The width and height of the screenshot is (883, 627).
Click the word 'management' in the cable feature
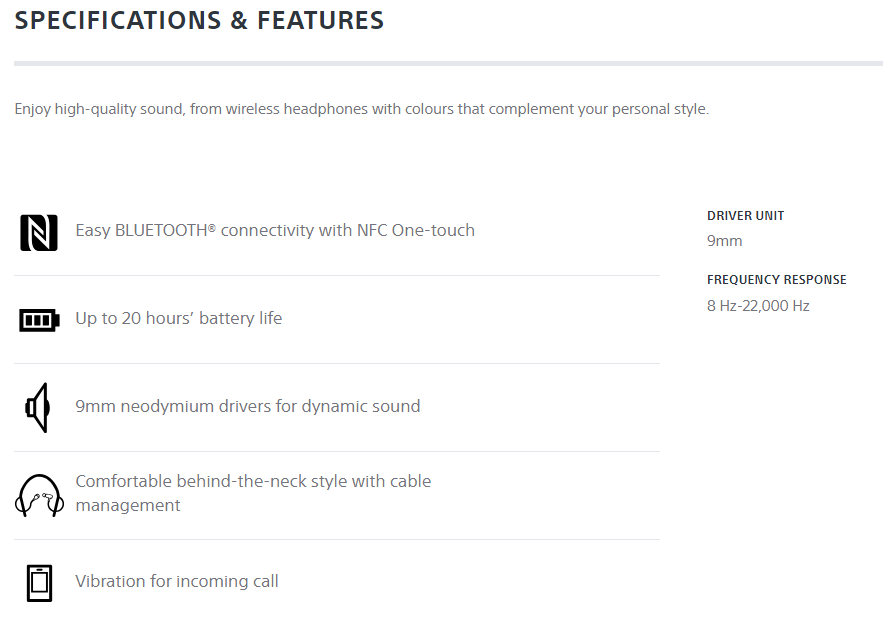point(128,505)
